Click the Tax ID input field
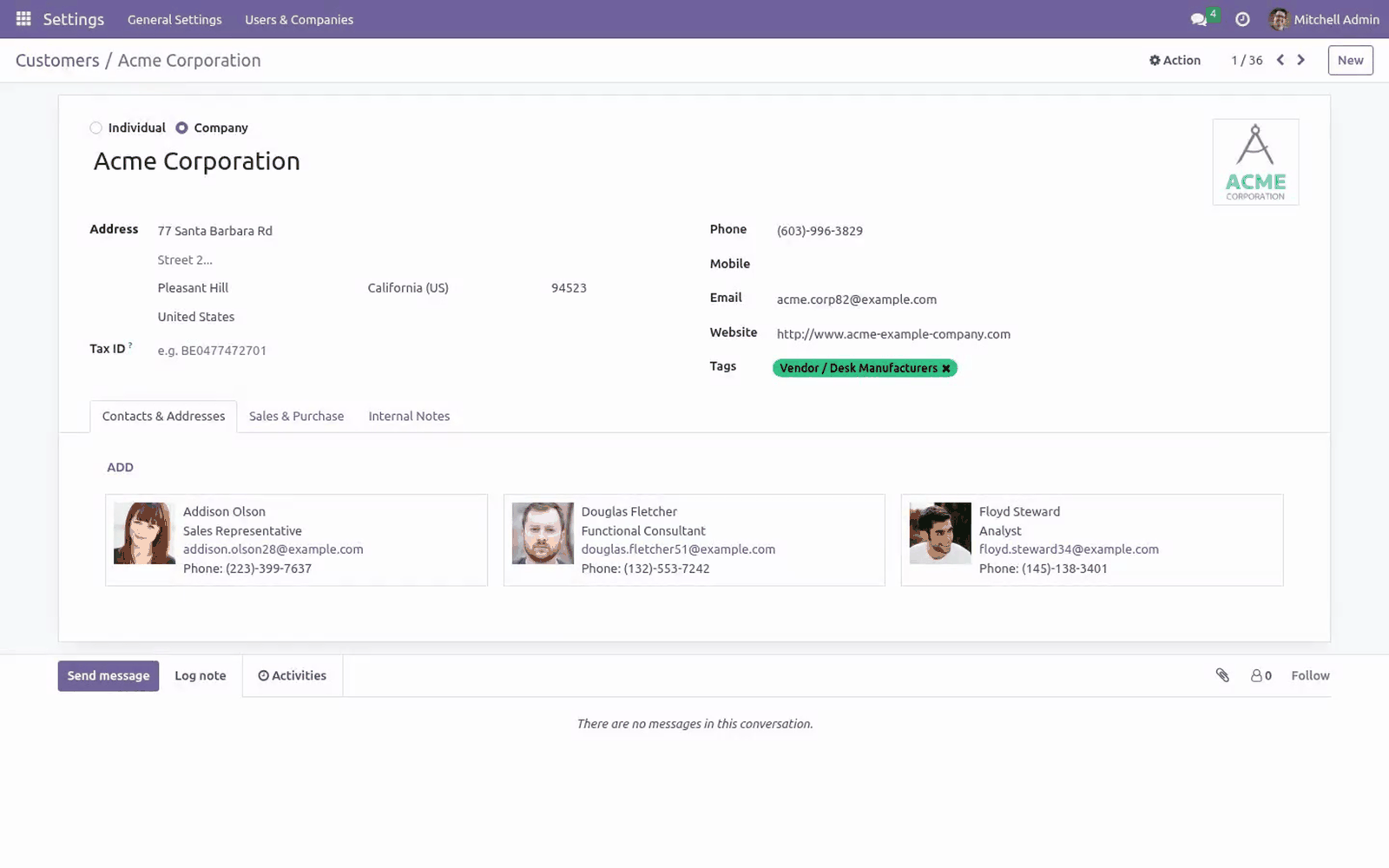 tap(373, 351)
